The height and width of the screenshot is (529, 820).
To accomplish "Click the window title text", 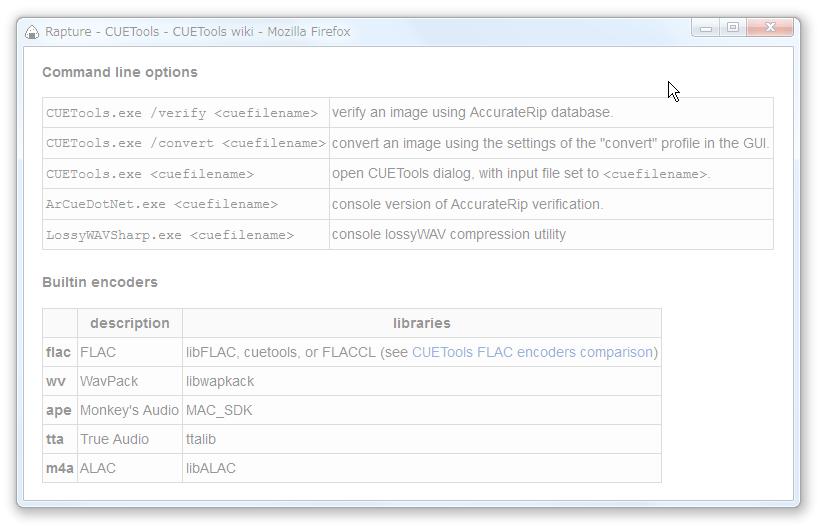I will point(198,32).
